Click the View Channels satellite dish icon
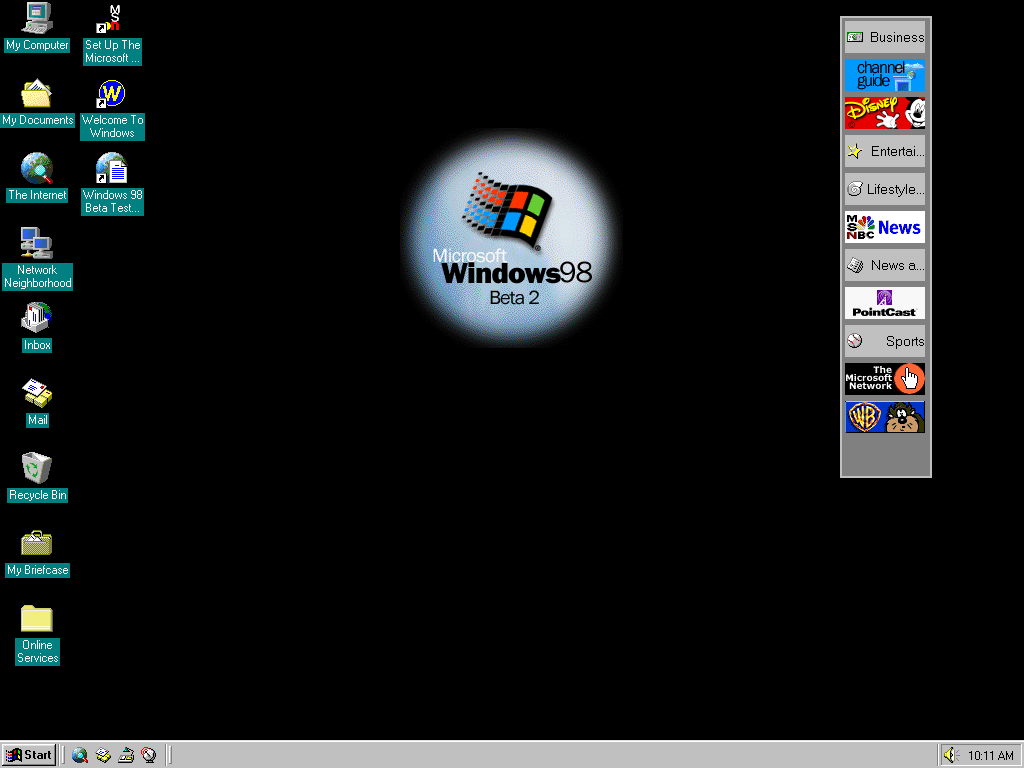1024x768 pixels. pos(149,755)
